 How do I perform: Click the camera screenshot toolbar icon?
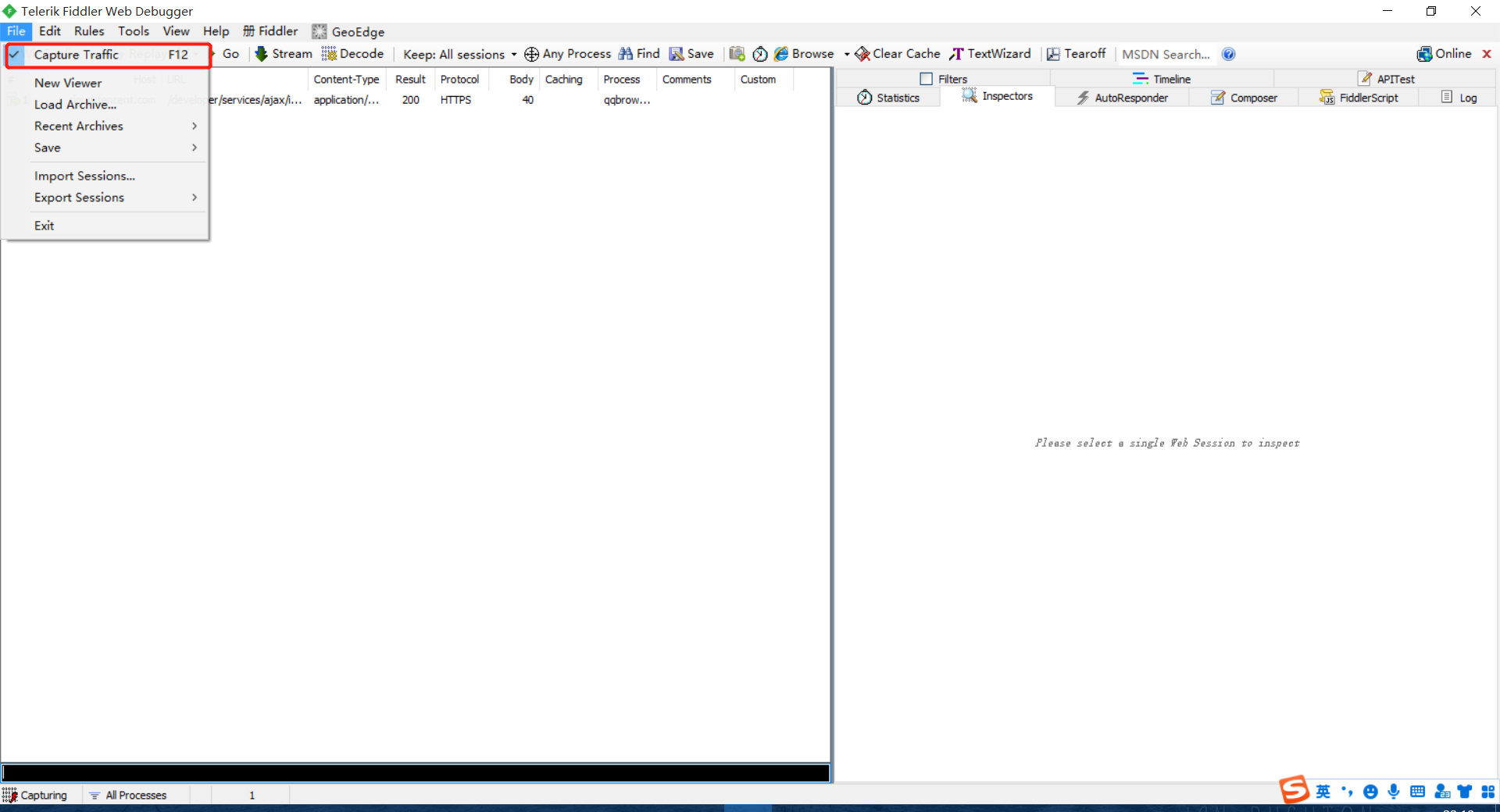[x=736, y=54]
